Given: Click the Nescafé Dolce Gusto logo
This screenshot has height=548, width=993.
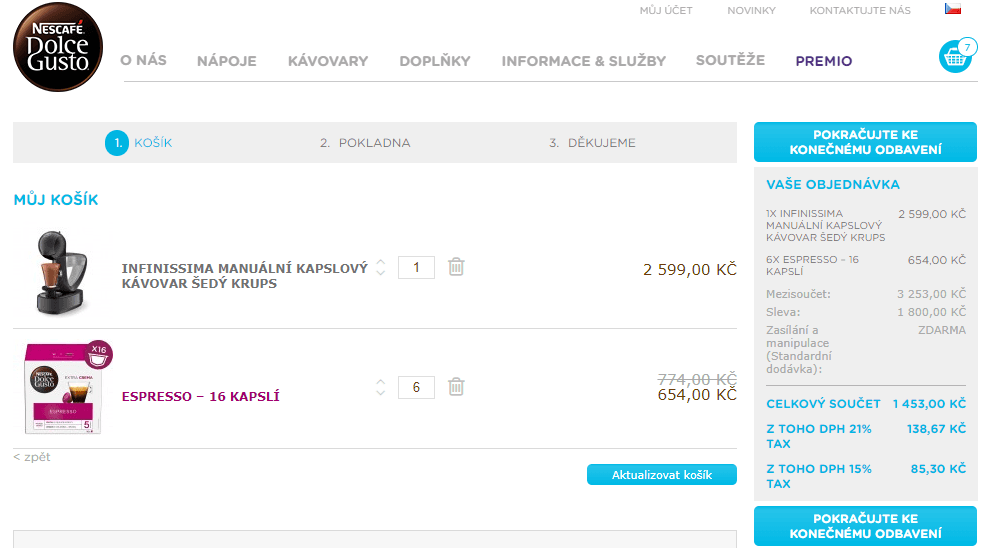Looking at the screenshot, I should 58,47.
